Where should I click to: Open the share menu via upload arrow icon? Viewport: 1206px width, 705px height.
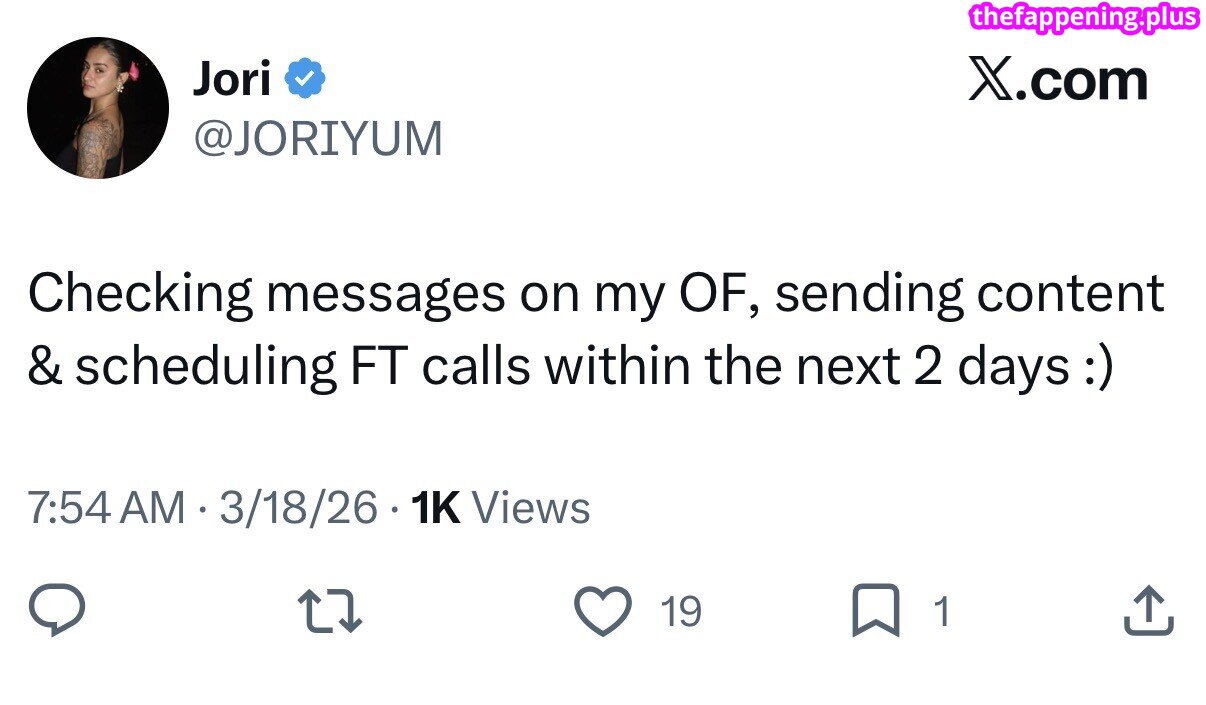point(1148,611)
